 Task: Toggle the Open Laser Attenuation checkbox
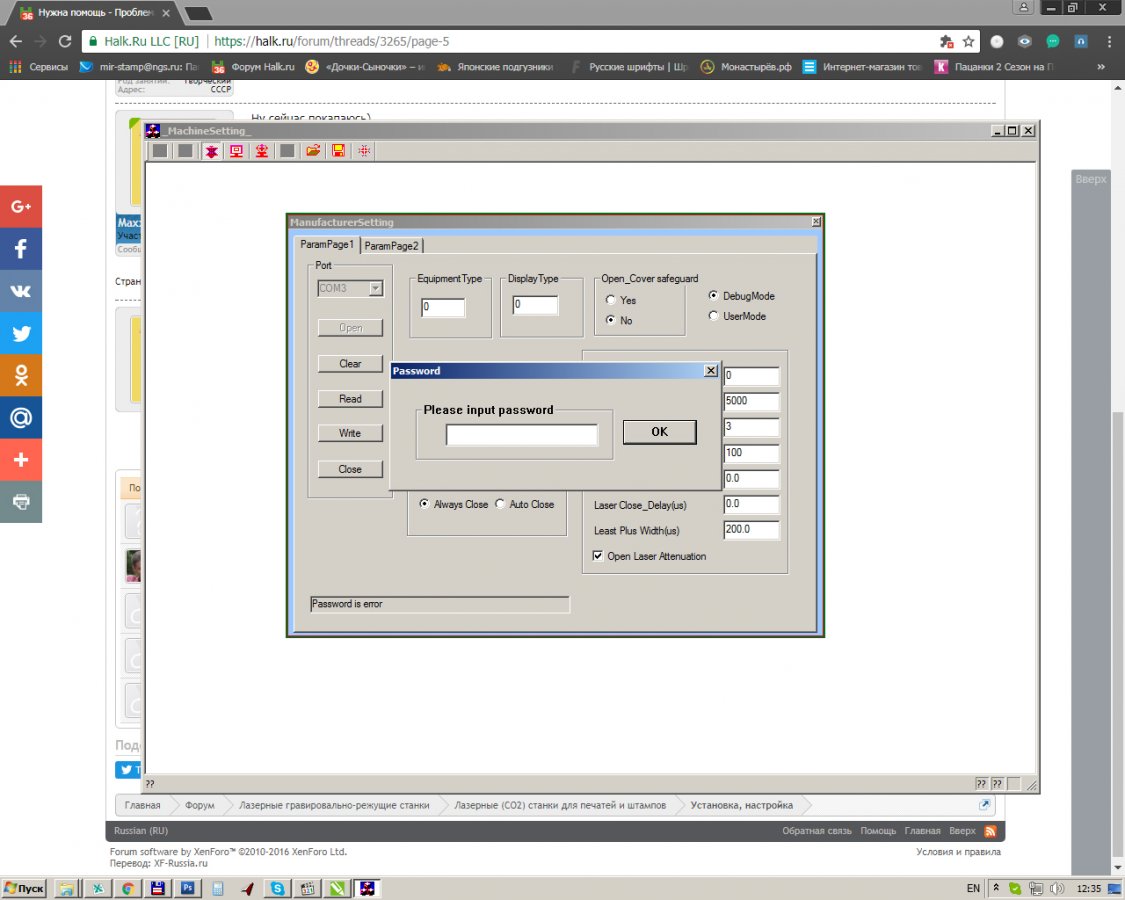click(598, 556)
